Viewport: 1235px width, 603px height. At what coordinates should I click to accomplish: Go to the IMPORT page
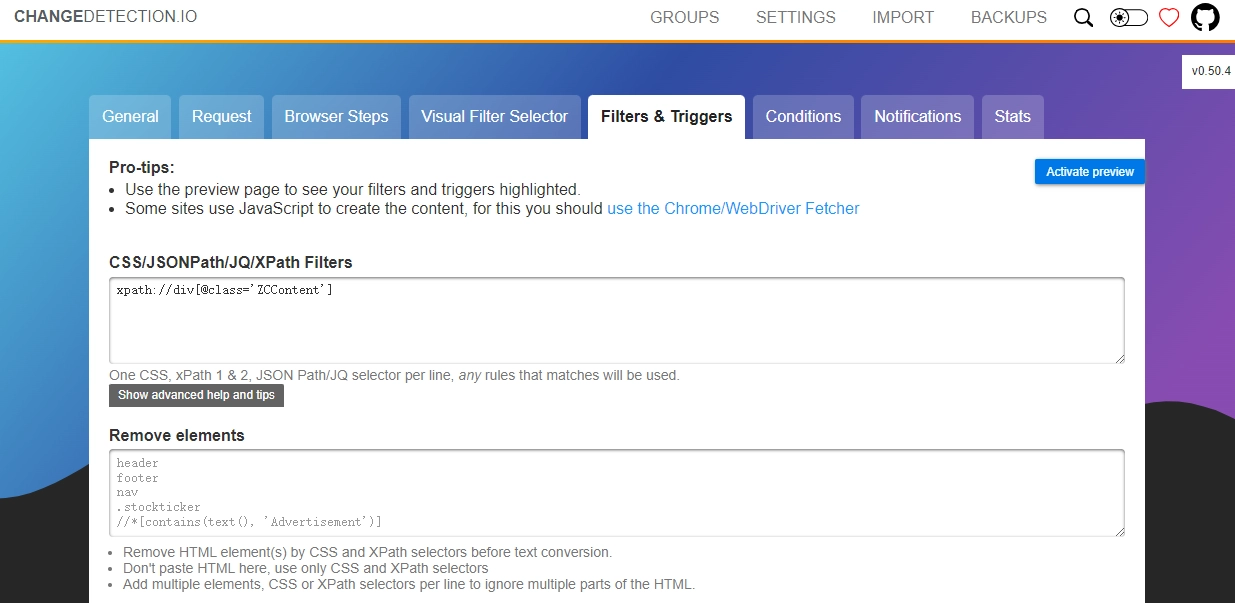click(x=902, y=18)
